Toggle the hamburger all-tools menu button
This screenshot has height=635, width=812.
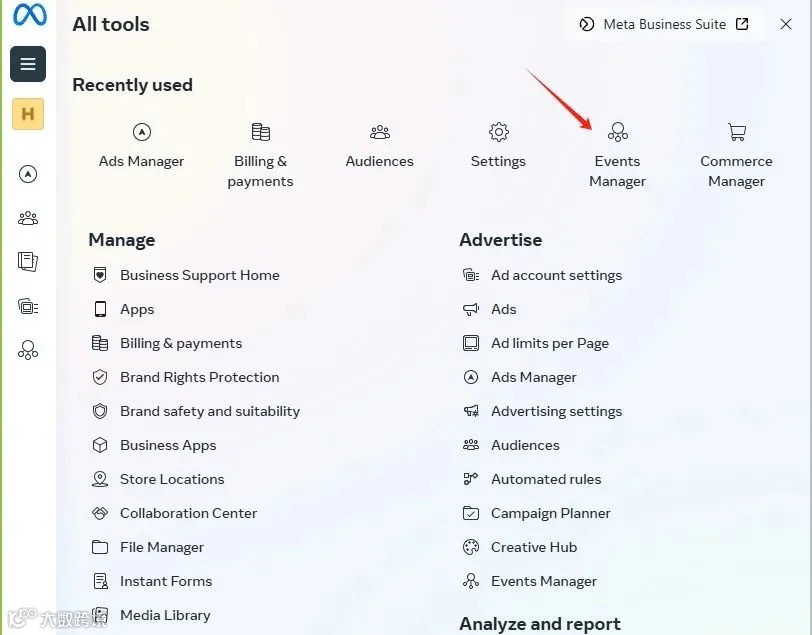[x=28, y=64]
